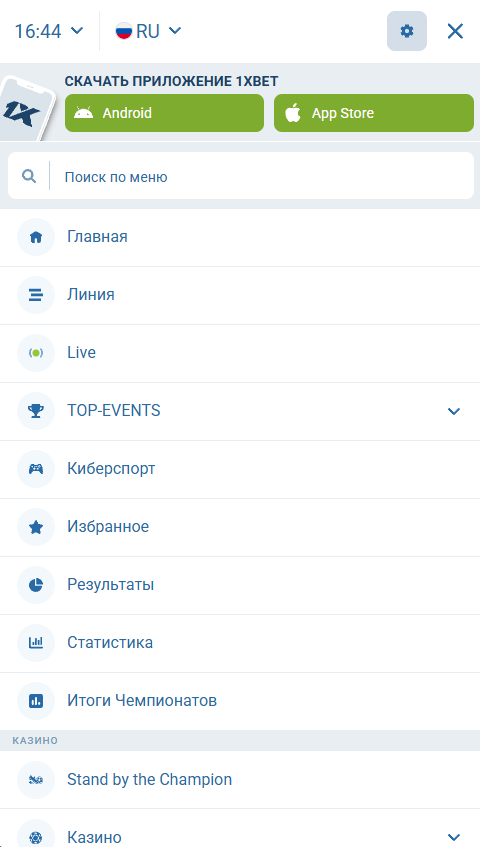This screenshot has width=480, height=847.
Task: Open the RU language dropdown
Action: tap(148, 31)
